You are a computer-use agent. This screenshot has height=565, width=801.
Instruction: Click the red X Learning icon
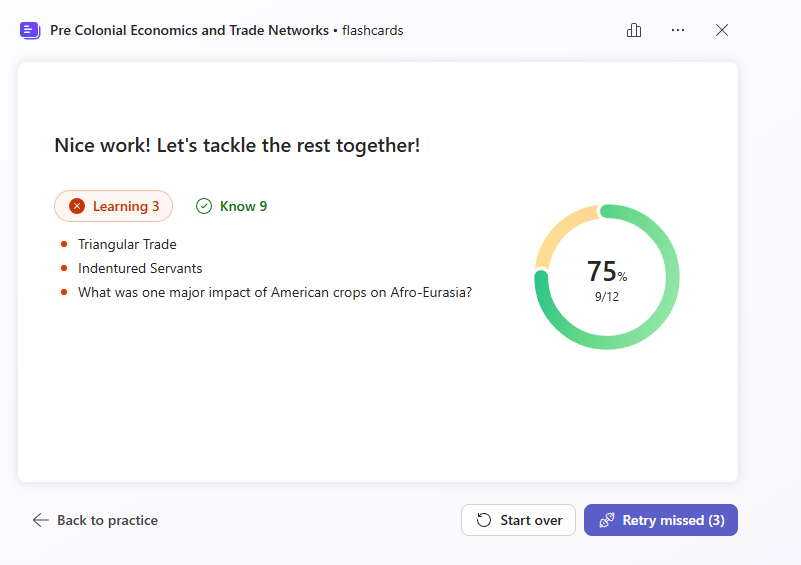77,206
